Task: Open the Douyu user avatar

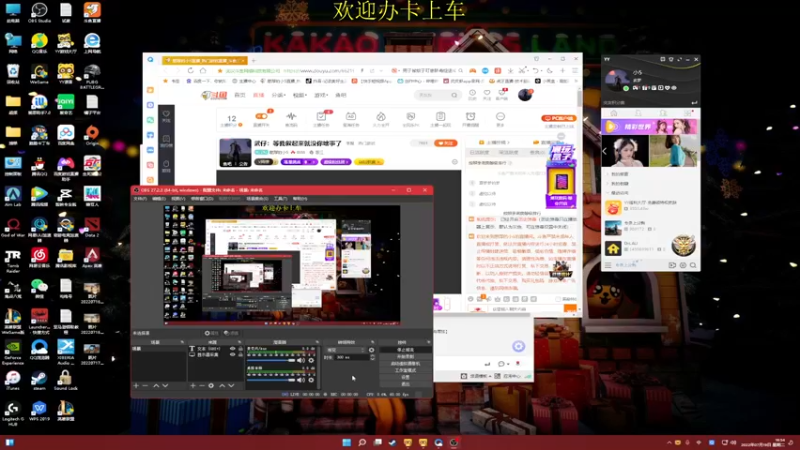Action: pos(524,95)
